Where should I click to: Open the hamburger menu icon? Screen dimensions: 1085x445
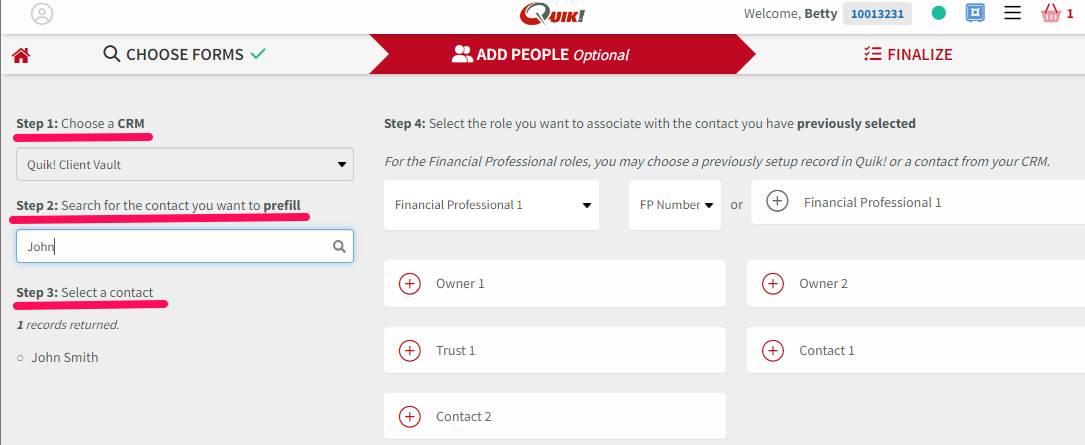[x=1012, y=13]
